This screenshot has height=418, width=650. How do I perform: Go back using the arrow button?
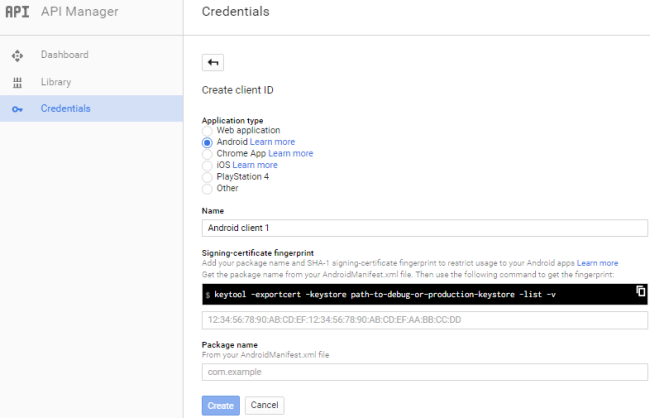pos(212,62)
